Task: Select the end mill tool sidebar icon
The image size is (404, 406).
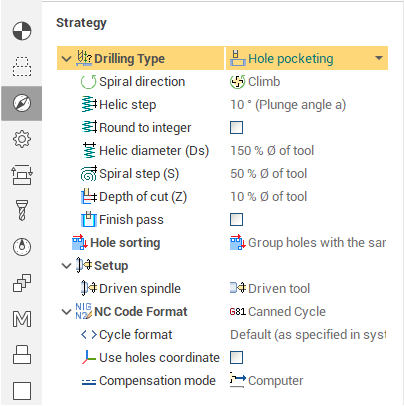Action: (x=22, y=210)
